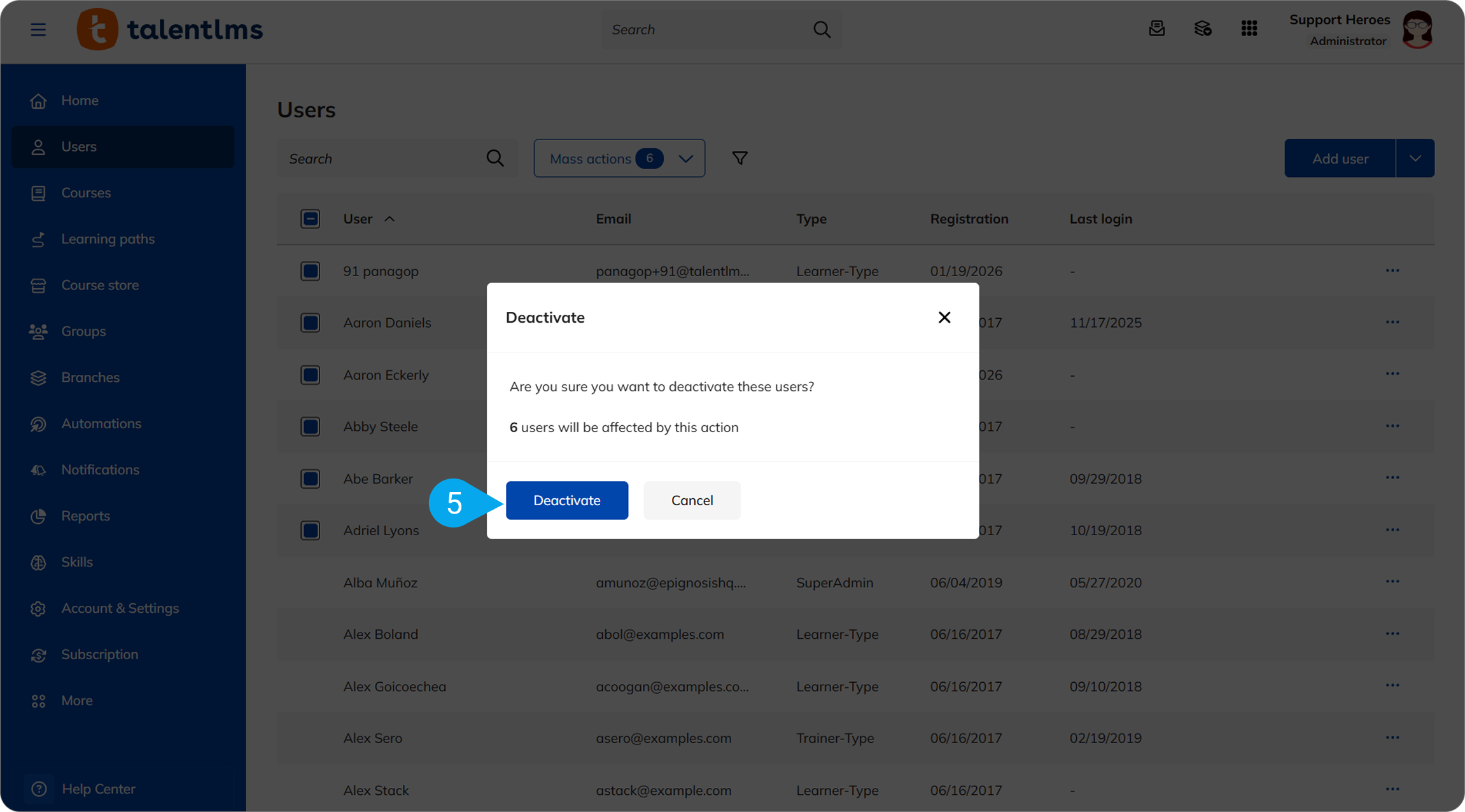Open row options for 91 panagop
The image size is (1465, 812).
pos(1392,270)
